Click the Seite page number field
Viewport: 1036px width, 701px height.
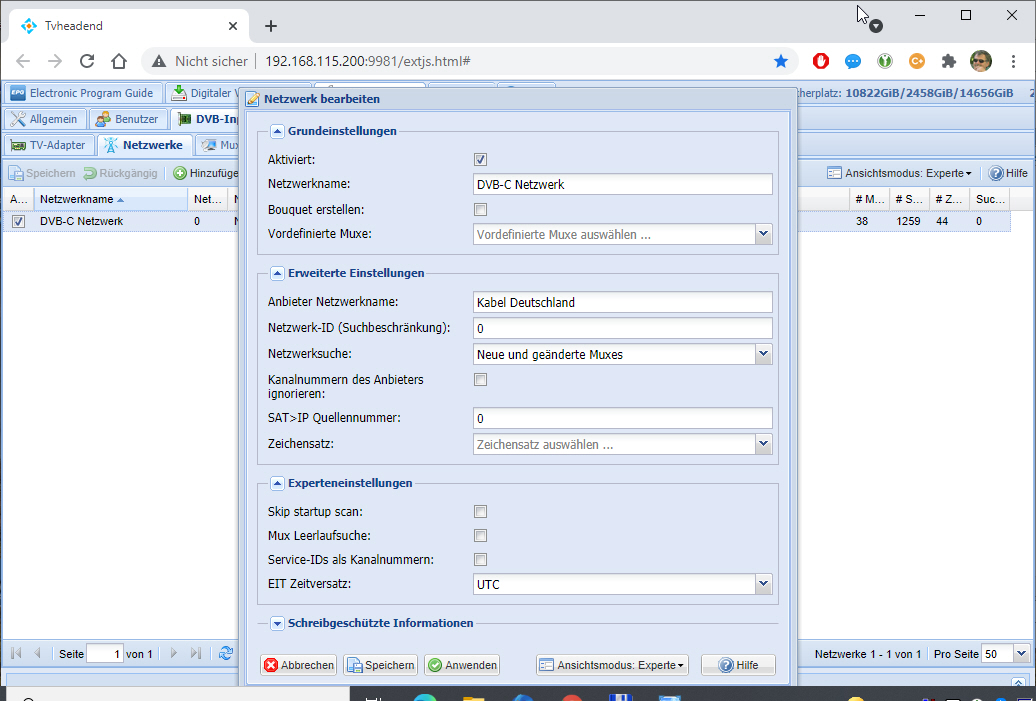[105, 653]
